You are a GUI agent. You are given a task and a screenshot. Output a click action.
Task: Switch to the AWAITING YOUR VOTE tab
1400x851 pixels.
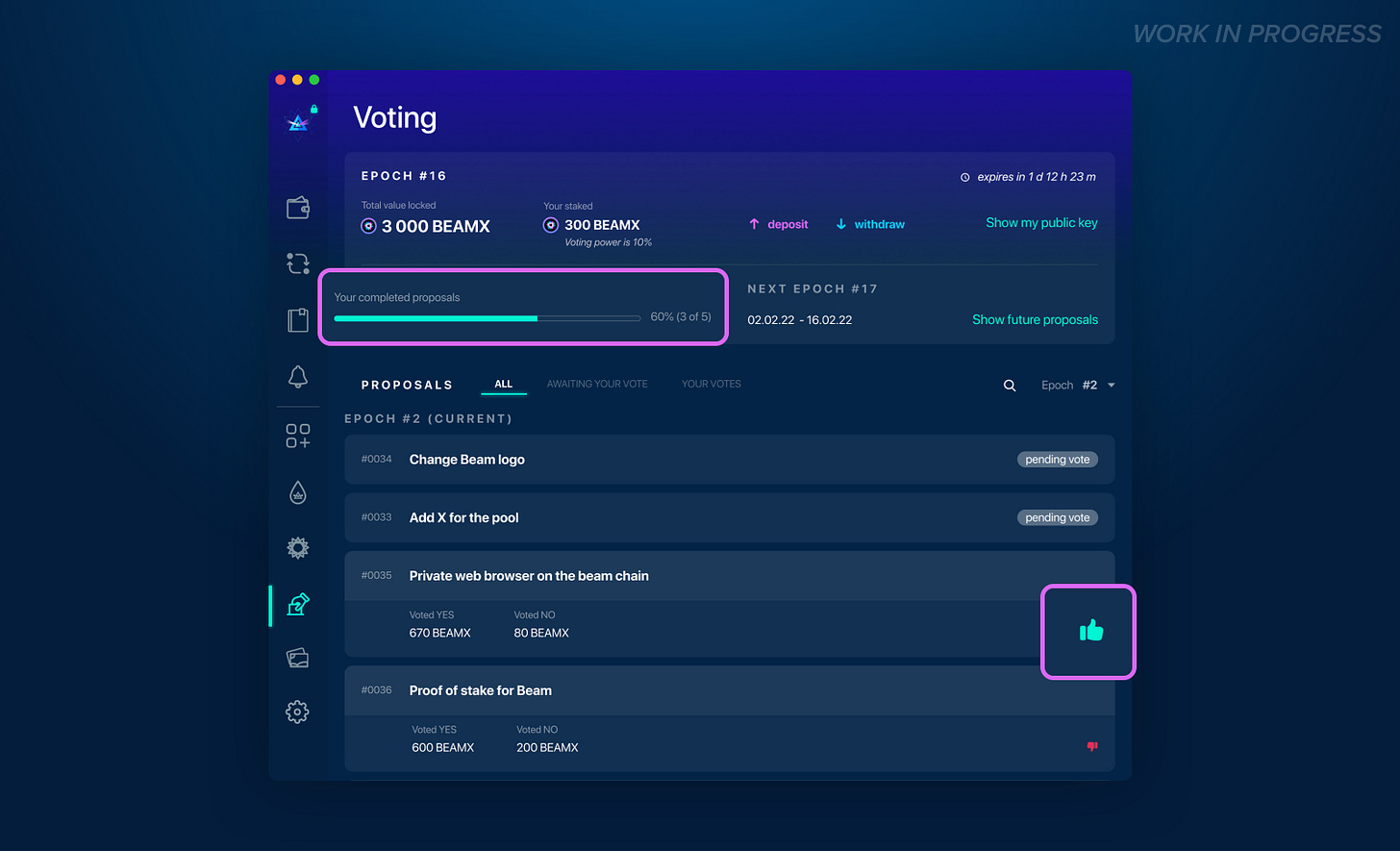[597, 384]
